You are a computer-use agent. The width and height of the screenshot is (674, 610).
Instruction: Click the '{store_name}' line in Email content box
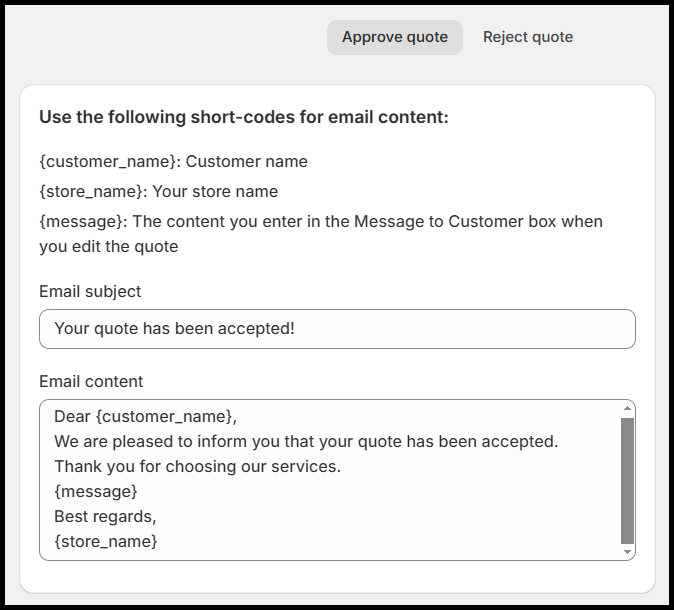click(106, 541)
